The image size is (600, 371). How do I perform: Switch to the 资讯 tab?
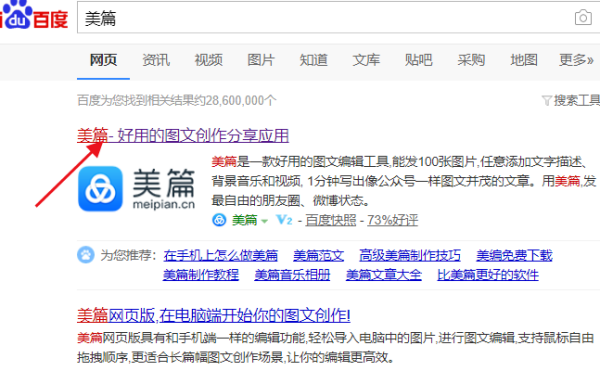(x=156, y=60)
